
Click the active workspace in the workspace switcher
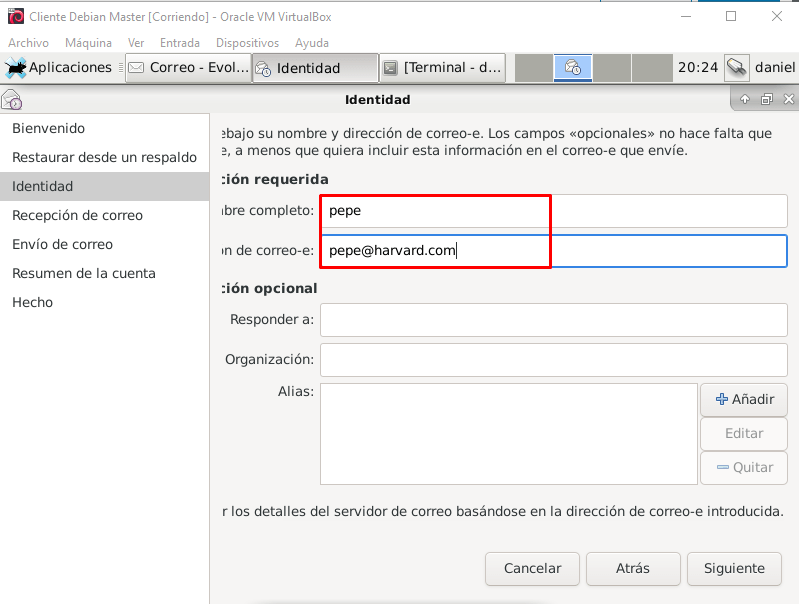(x=573, y=68)
